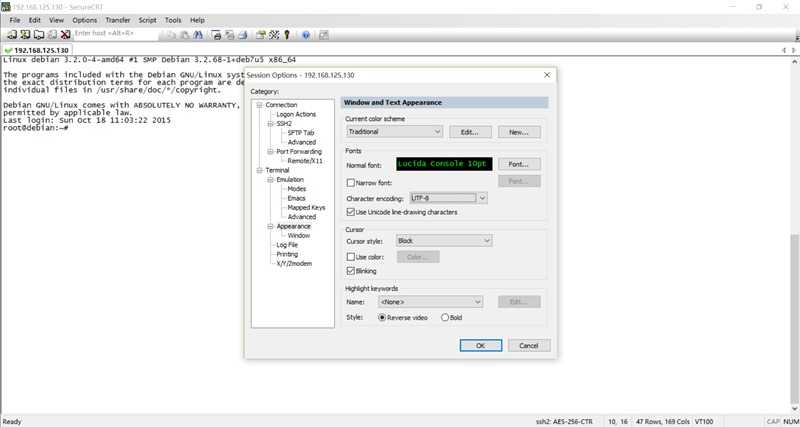Open Global Options from the toolbar icon

coord(274,35)
